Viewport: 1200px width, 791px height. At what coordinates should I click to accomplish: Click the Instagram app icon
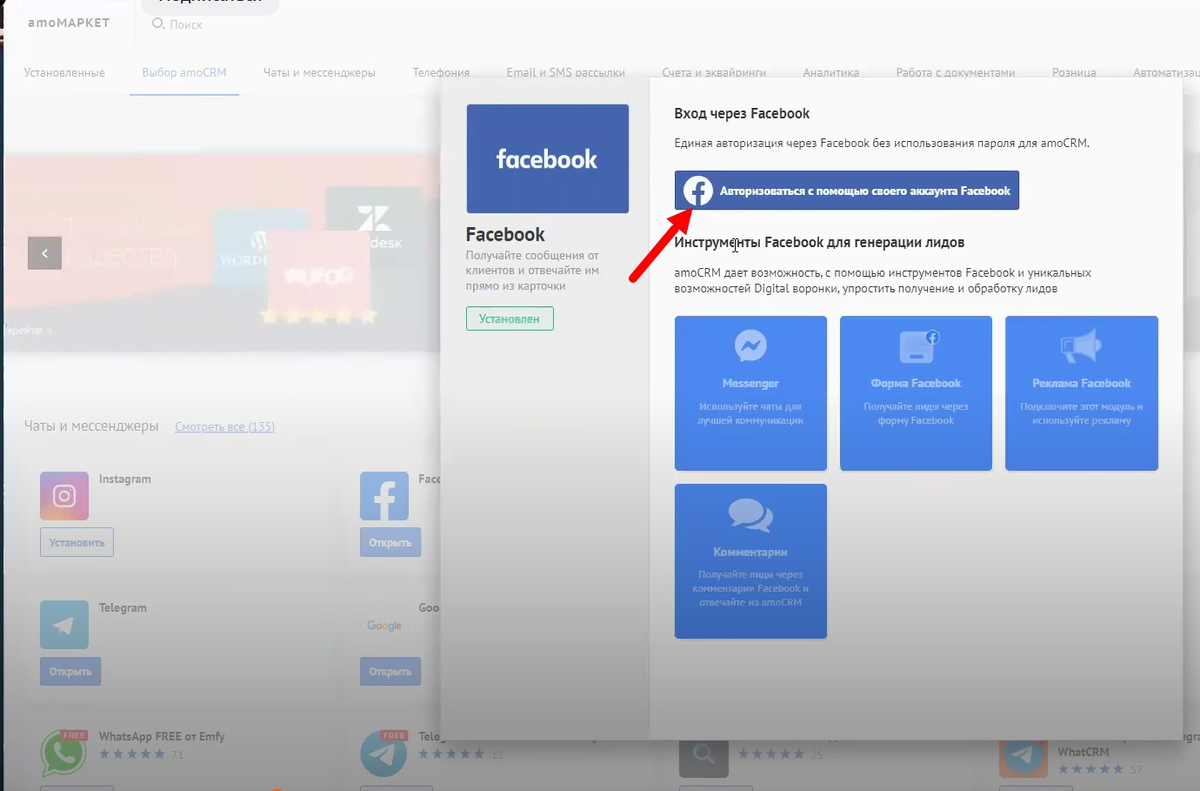(64, 496)
